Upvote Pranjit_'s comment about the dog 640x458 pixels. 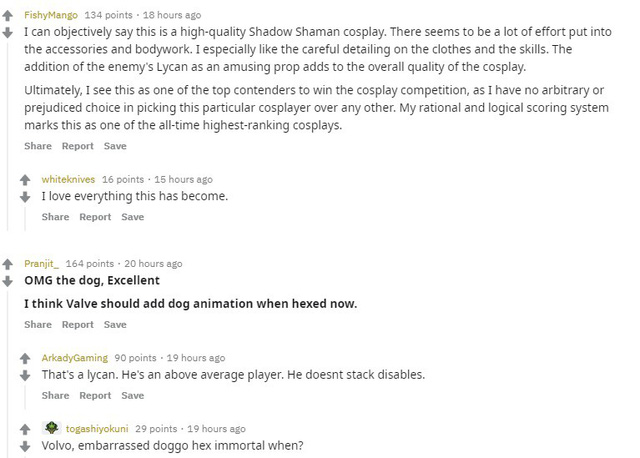(x=8, y=265)
